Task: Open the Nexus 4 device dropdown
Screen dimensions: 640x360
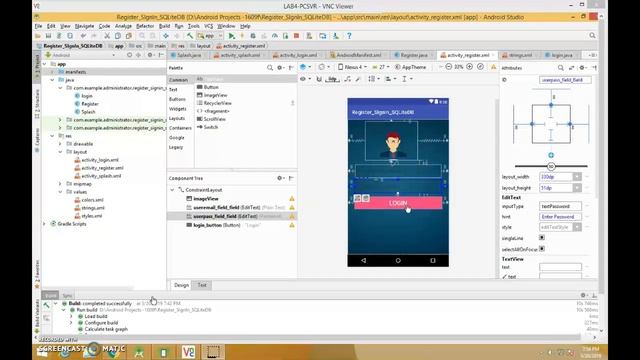Action: click(x=352, y=67)
